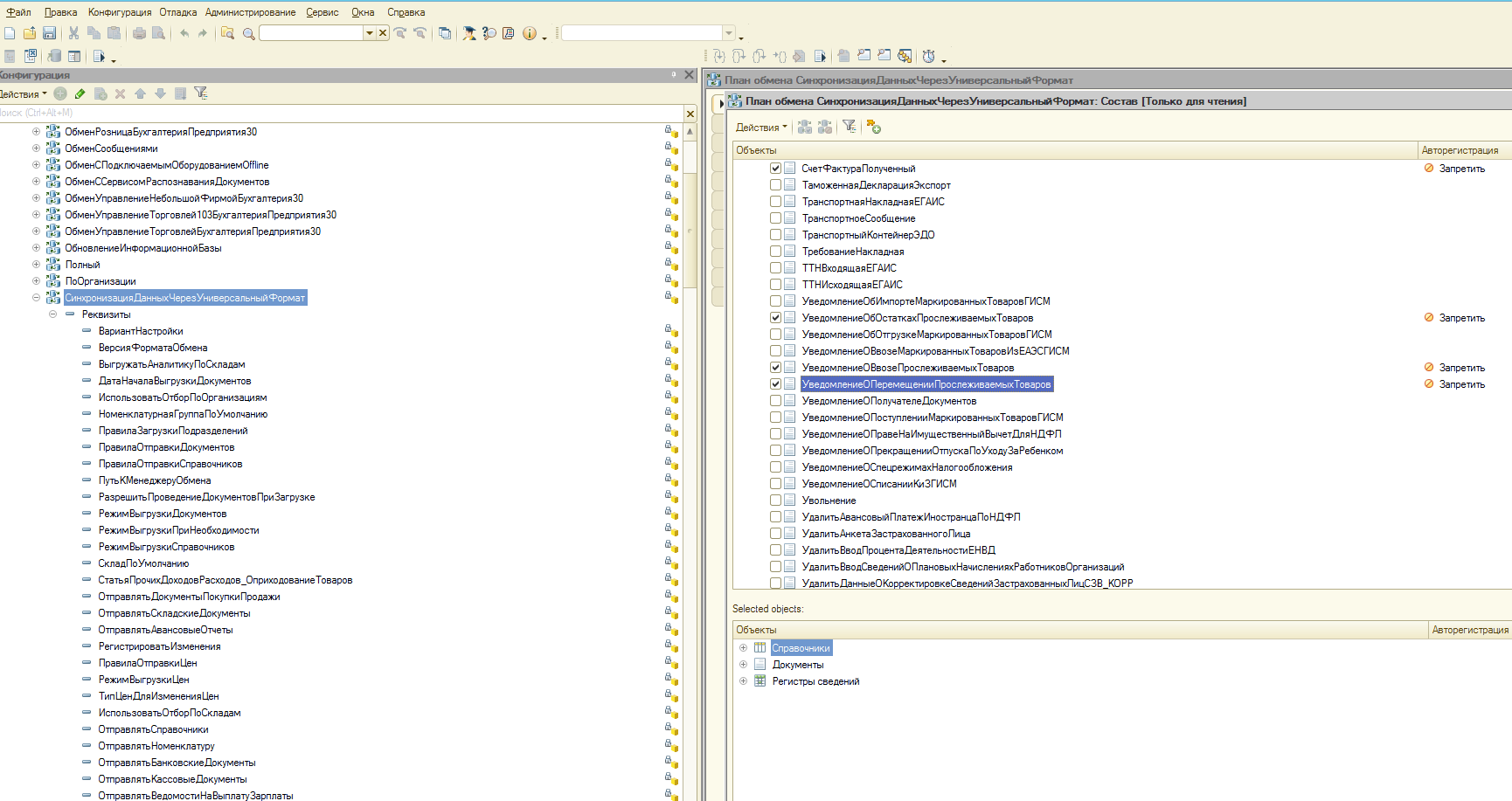Expand Справочники in Selected objects
1512x801 pixels.
coord(743,648)
